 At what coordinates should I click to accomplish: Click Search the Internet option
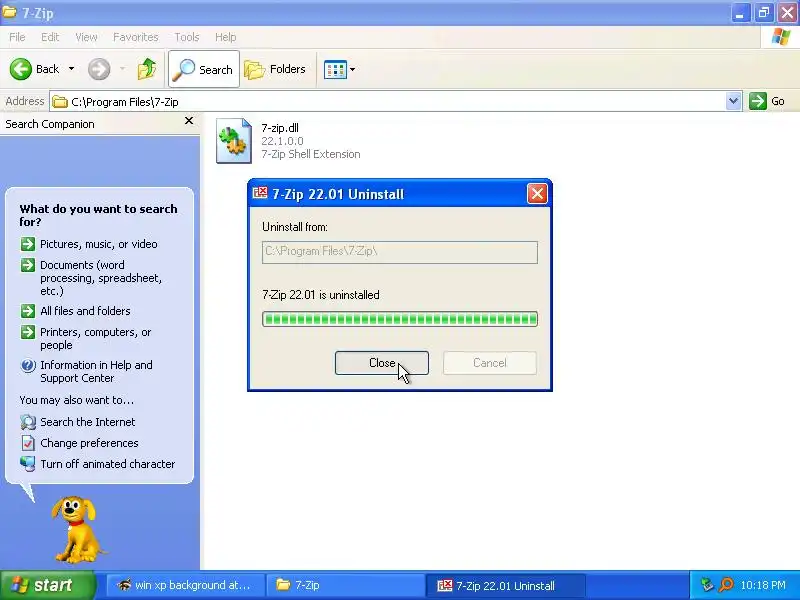88,422
